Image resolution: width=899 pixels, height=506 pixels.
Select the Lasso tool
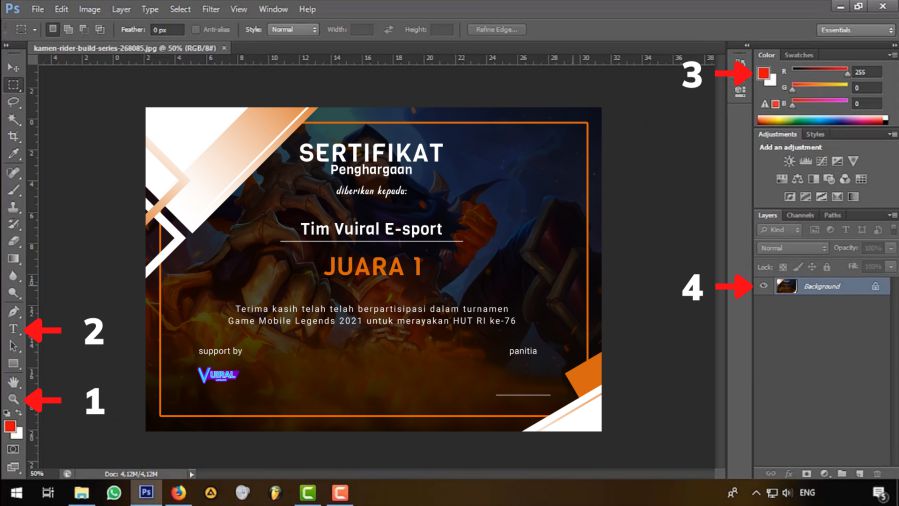click(13, 102)
